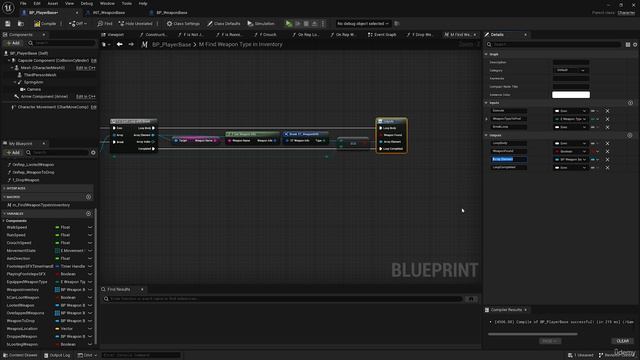Click BP_PlayerBase in the breadcrumb

[171, 44]
